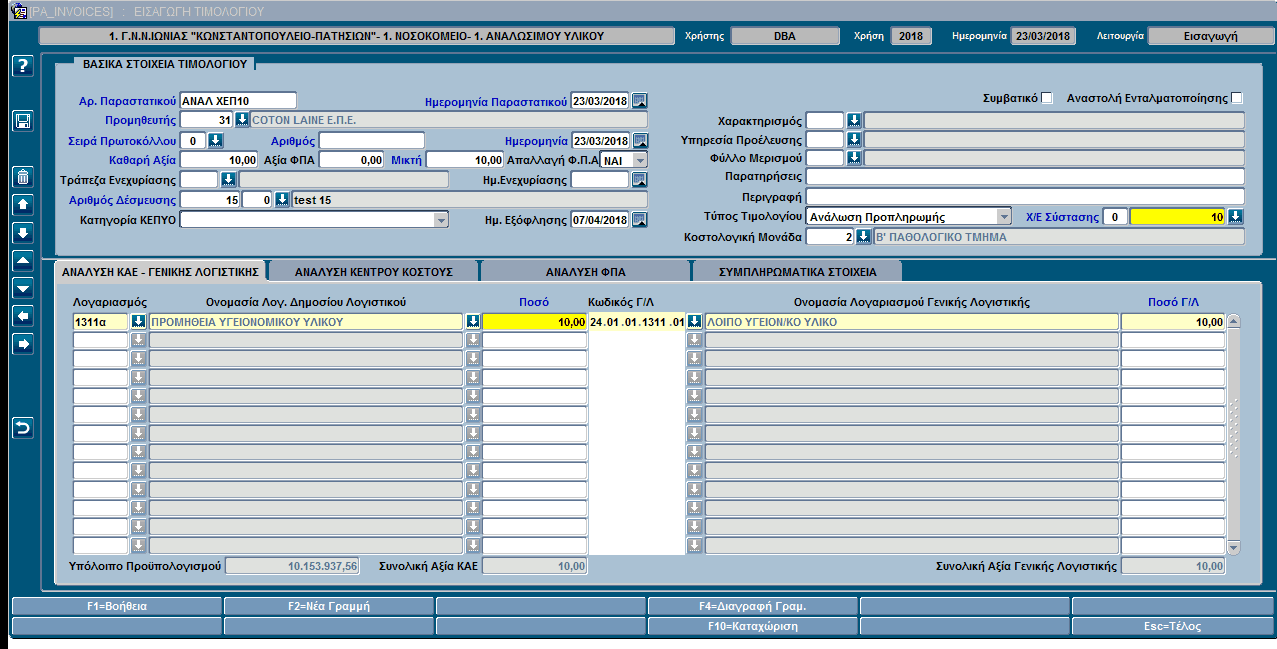
Task: Switch to ΑΝΑΛΥΣΗ ΦΠΑ tab
Action: (x=587, y=271)
